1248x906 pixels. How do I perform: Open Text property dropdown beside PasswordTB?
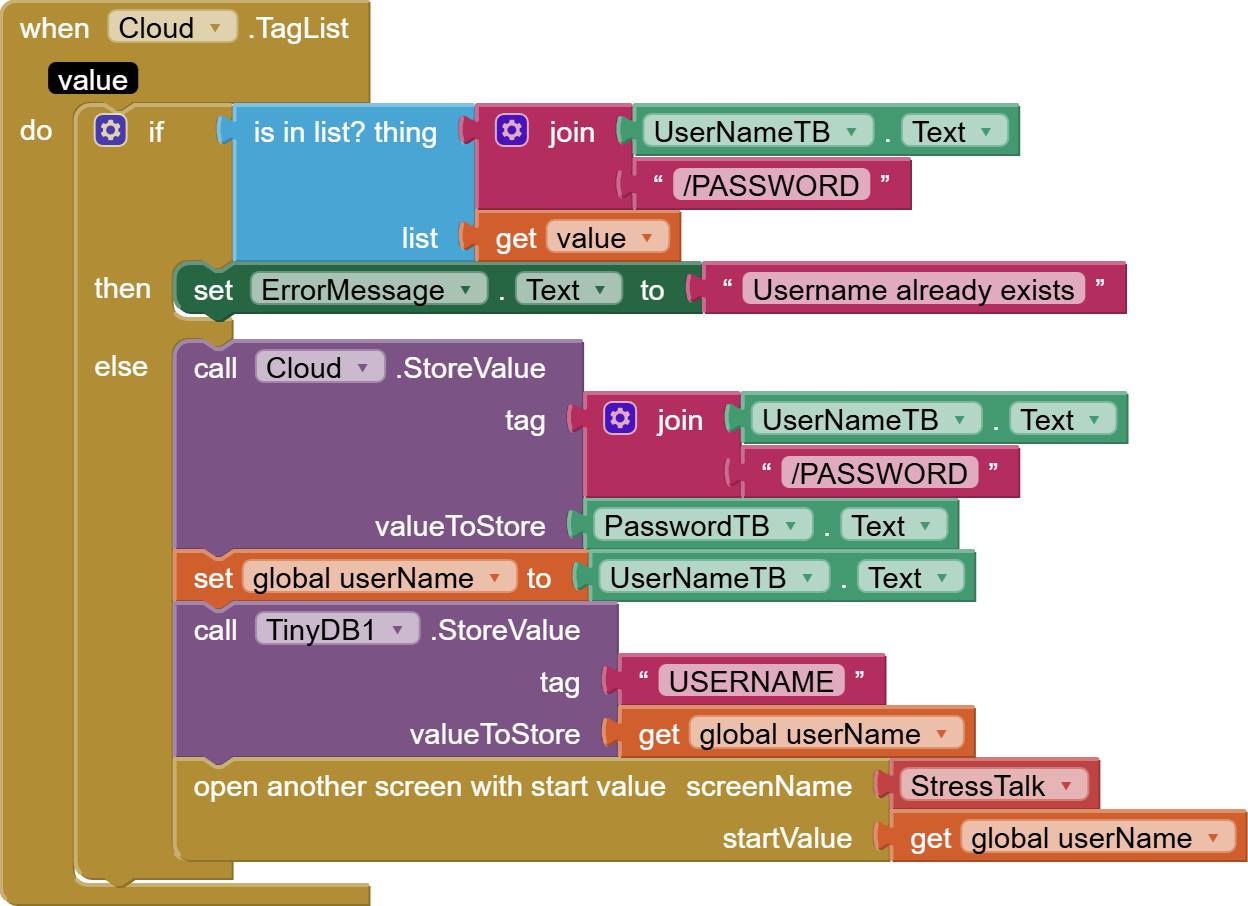click(x=893, y=526)
